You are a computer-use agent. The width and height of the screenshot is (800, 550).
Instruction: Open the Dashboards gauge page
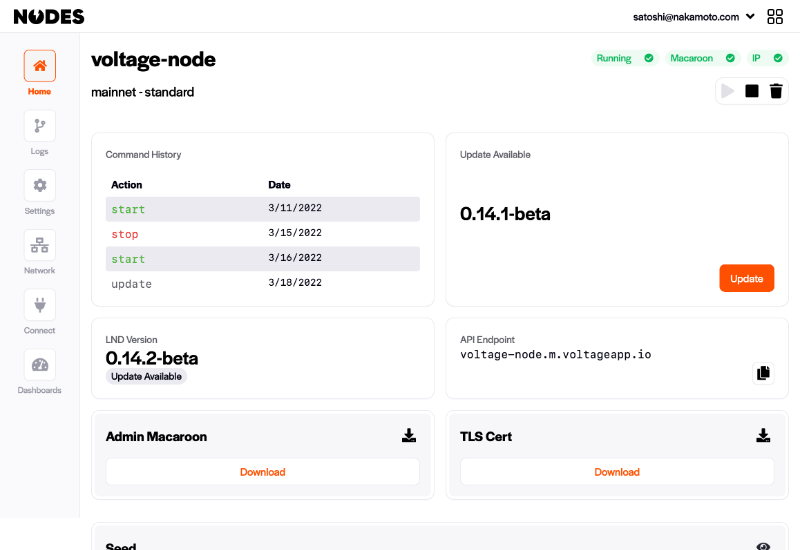pos(39,365)
